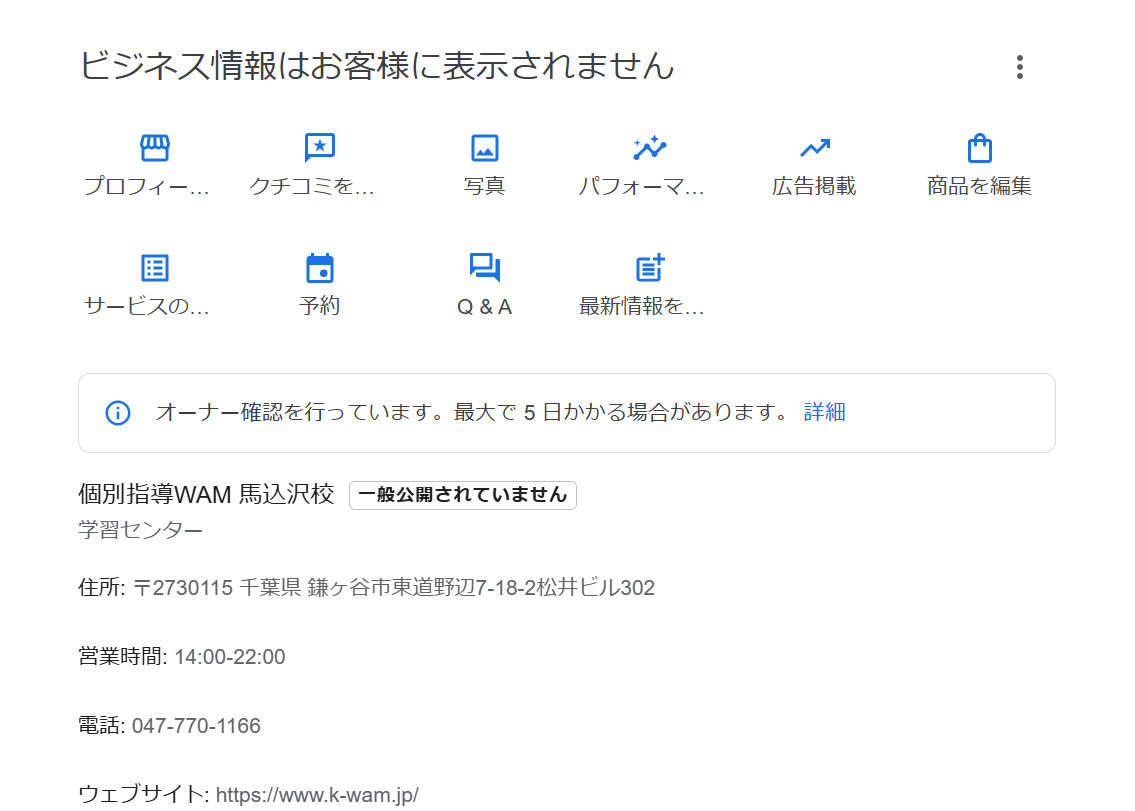1135x811 pixels.
Task: Click the 予約 calendar icon
Action: point(320,268)
